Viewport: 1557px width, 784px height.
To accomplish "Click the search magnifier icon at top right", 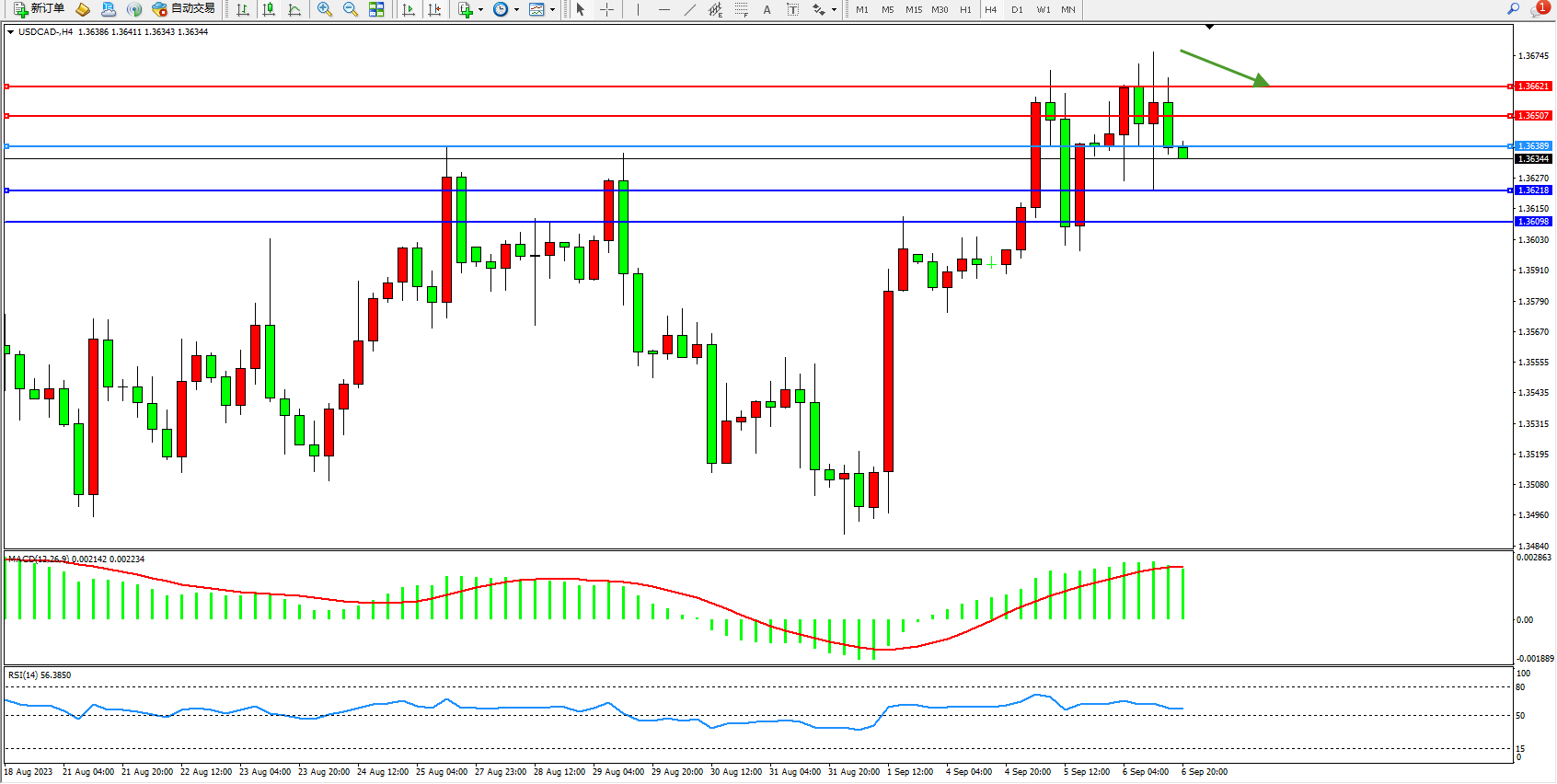I will (1513, 9).
